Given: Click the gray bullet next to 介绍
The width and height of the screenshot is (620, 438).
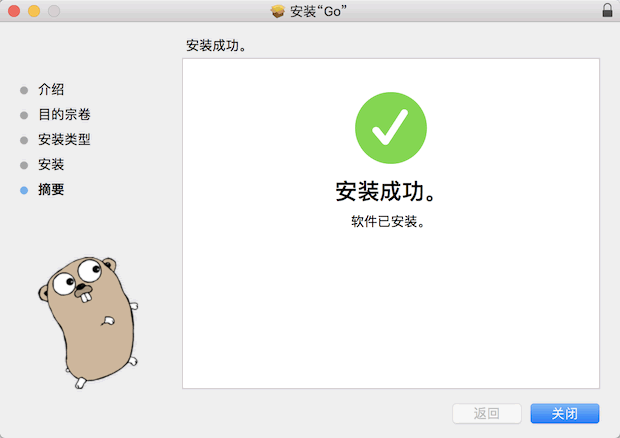Looking at the screenshot, I should coord(24,90).
